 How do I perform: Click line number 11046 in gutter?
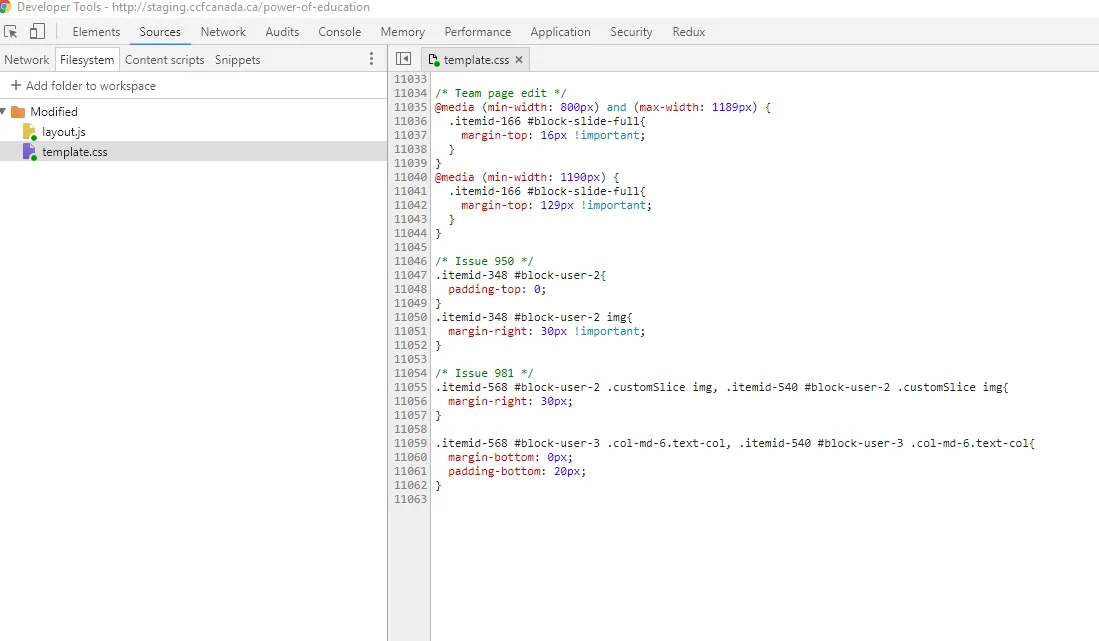click(x=410, y=261)
